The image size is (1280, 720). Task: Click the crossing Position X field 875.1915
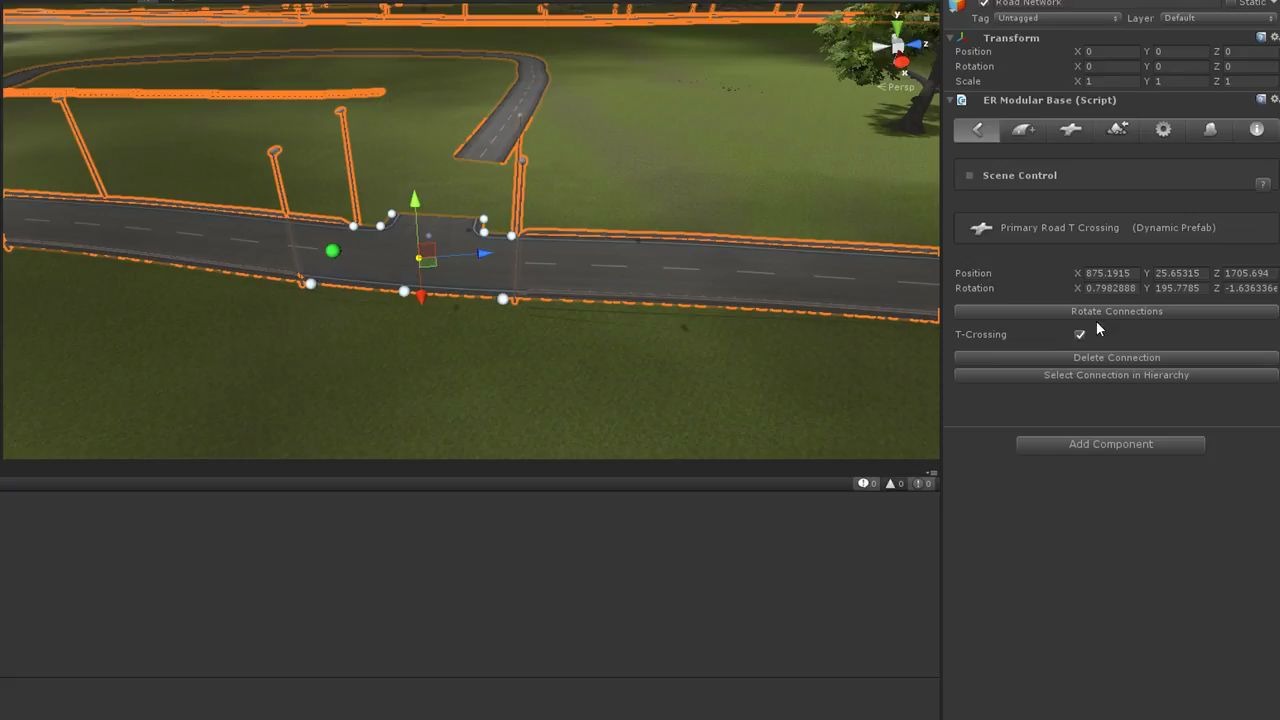pyautogui.click(x=1112, y=273)
